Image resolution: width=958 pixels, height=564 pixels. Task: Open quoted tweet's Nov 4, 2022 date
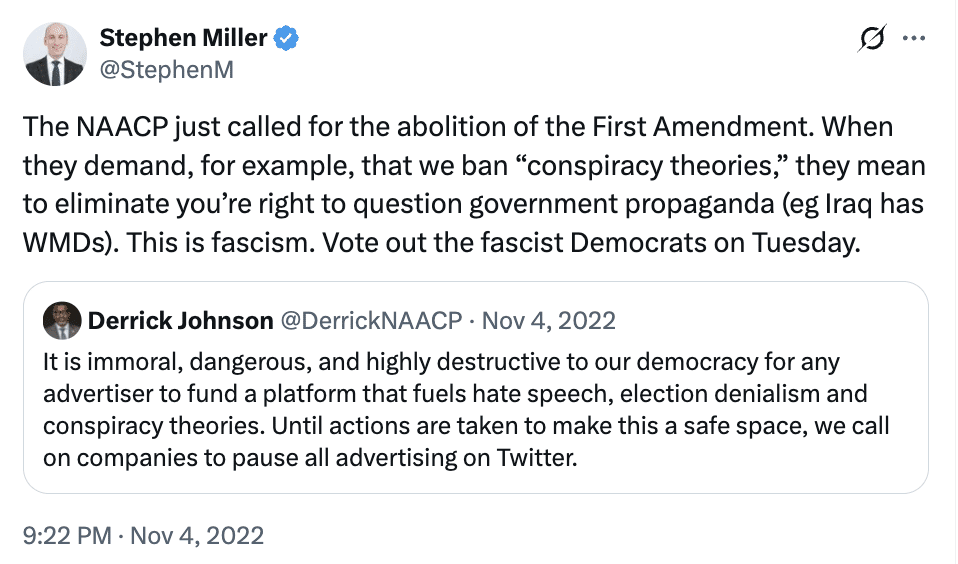[549, 321]
